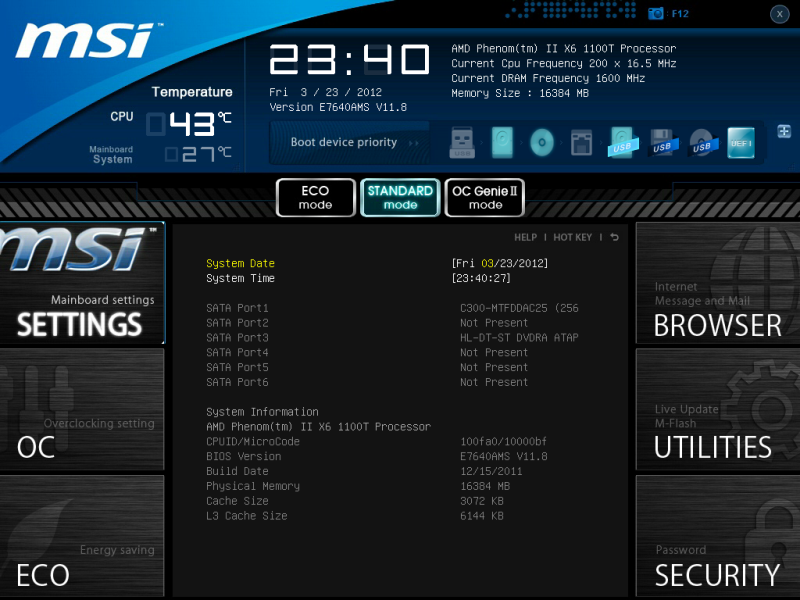Edit the time field 23:40:27

point(481,278)
